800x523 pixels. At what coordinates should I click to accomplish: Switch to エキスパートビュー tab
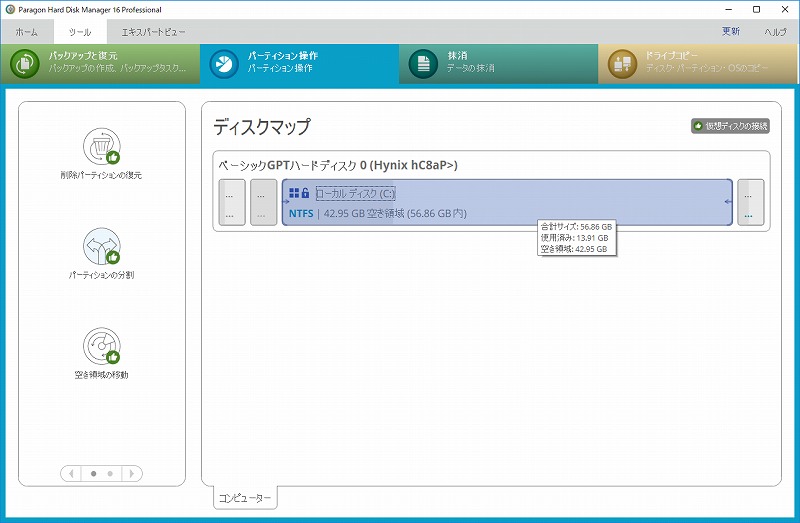[x=153, y=32]
